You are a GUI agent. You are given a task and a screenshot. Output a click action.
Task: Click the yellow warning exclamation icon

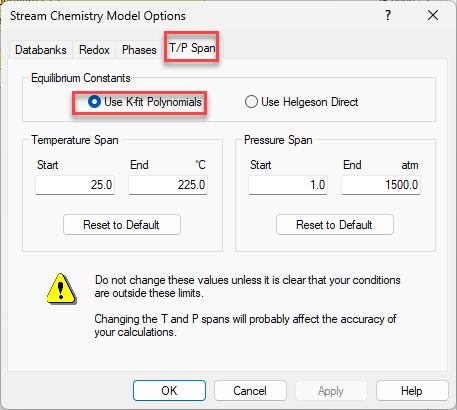[x=62, y=289]
